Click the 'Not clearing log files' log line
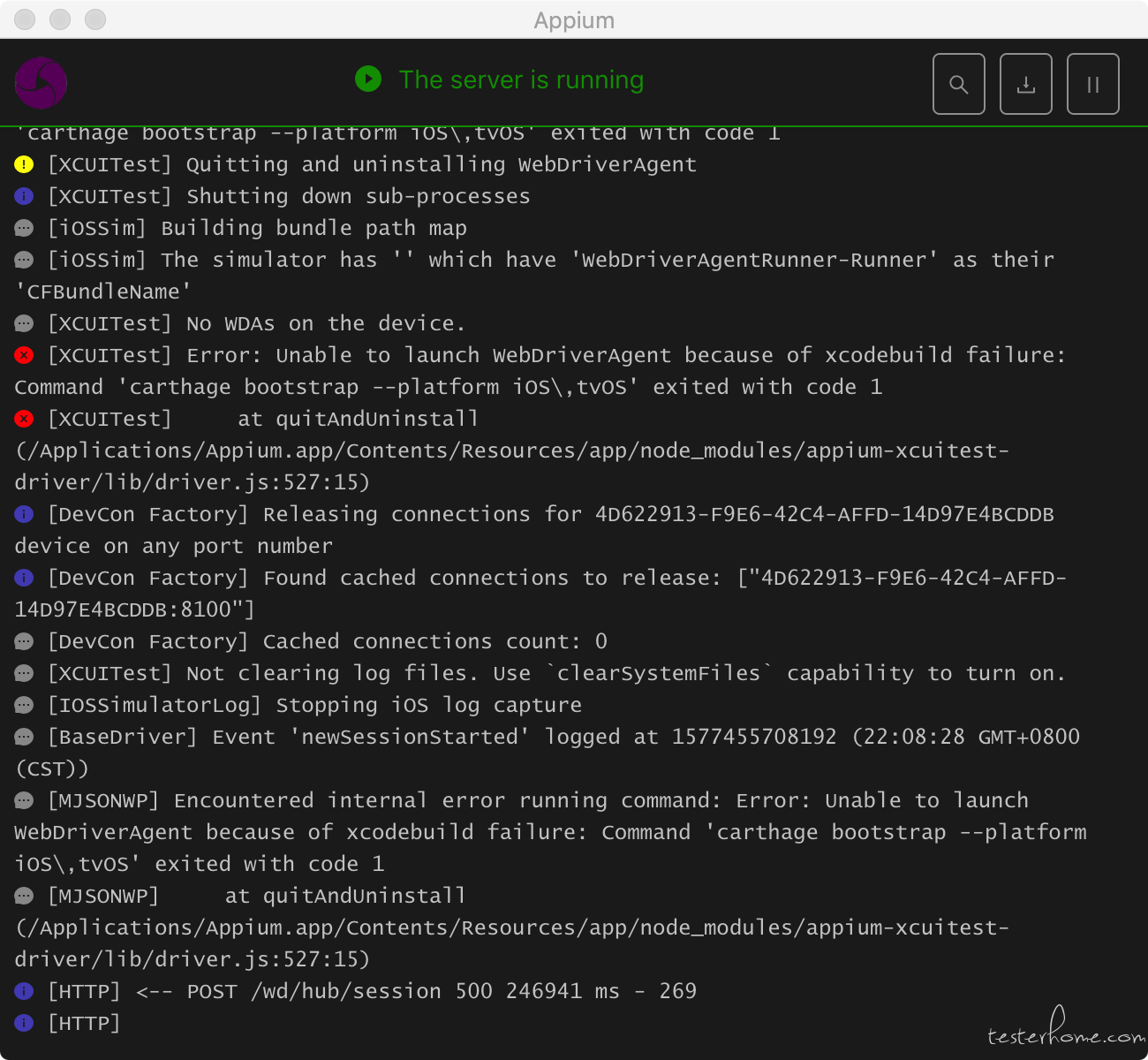This screenshot has height=1060, width=1148. coord(556,673)
